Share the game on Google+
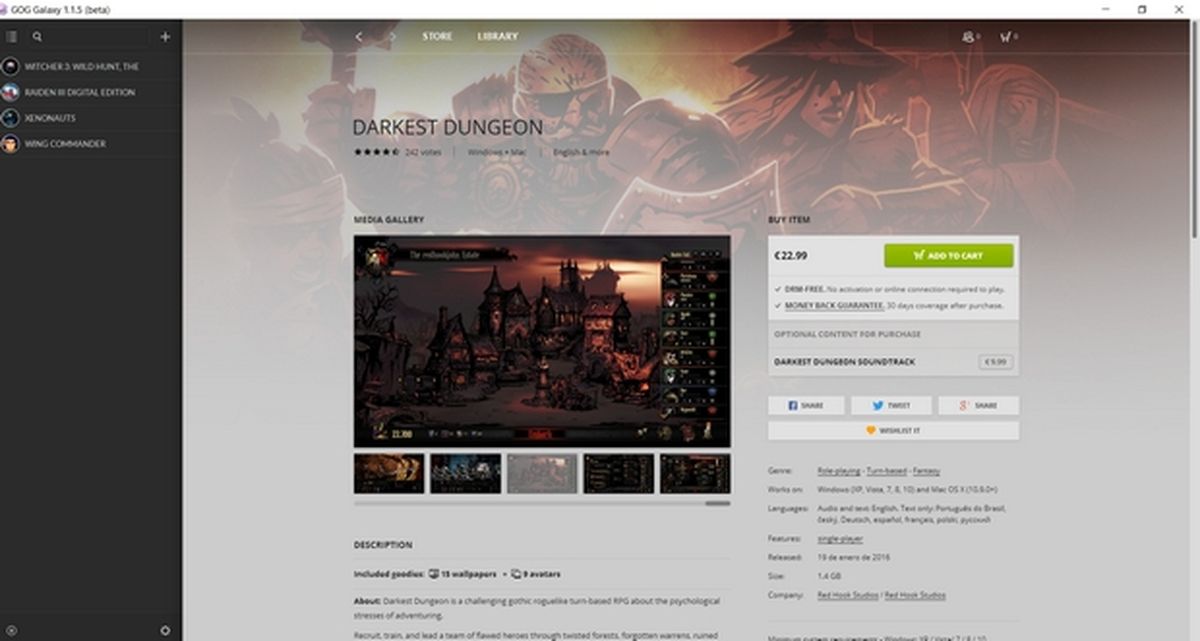The height and width of the screenshot is (641, 1200). 976,405
